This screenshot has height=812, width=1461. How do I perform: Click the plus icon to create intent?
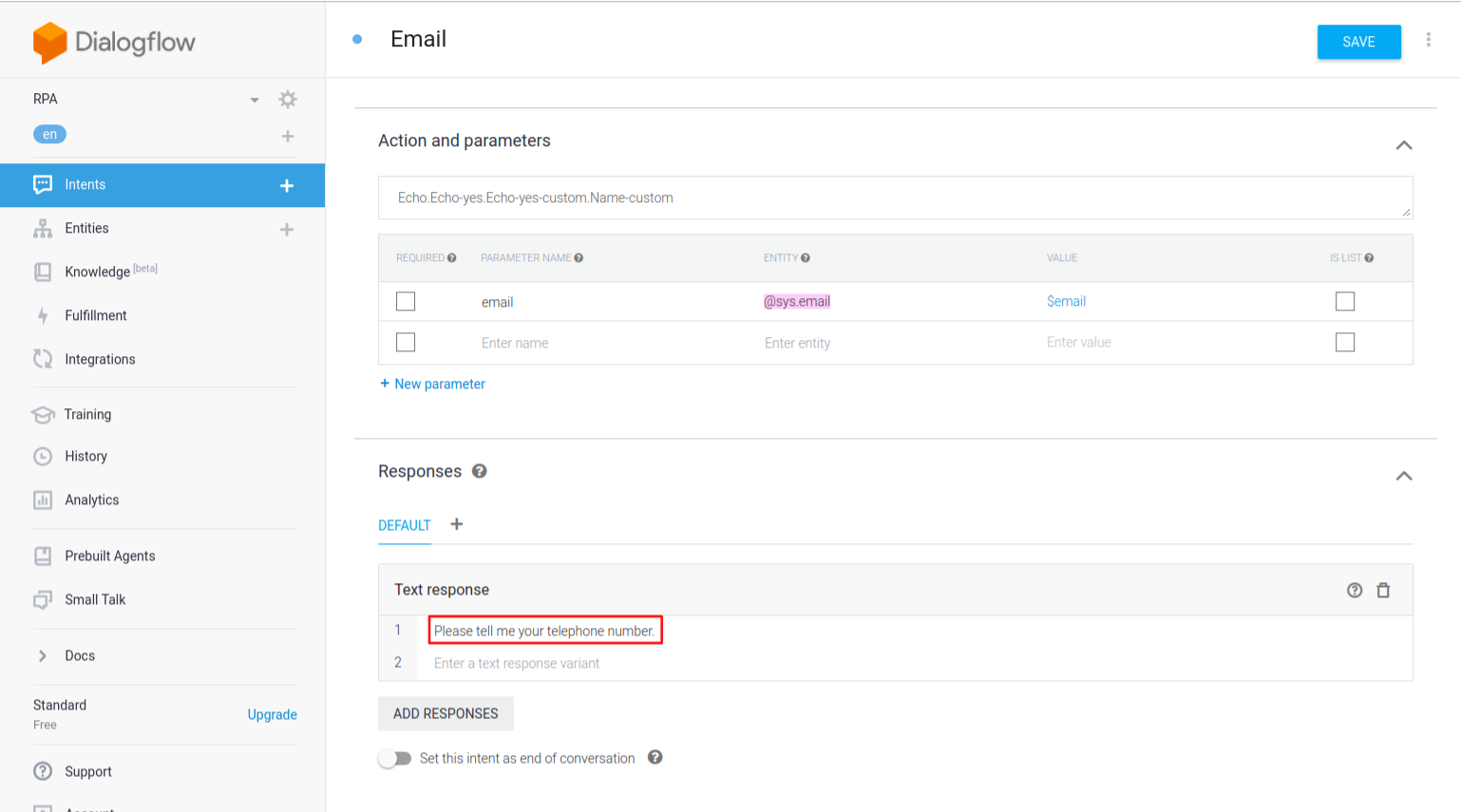coord(287,186)
